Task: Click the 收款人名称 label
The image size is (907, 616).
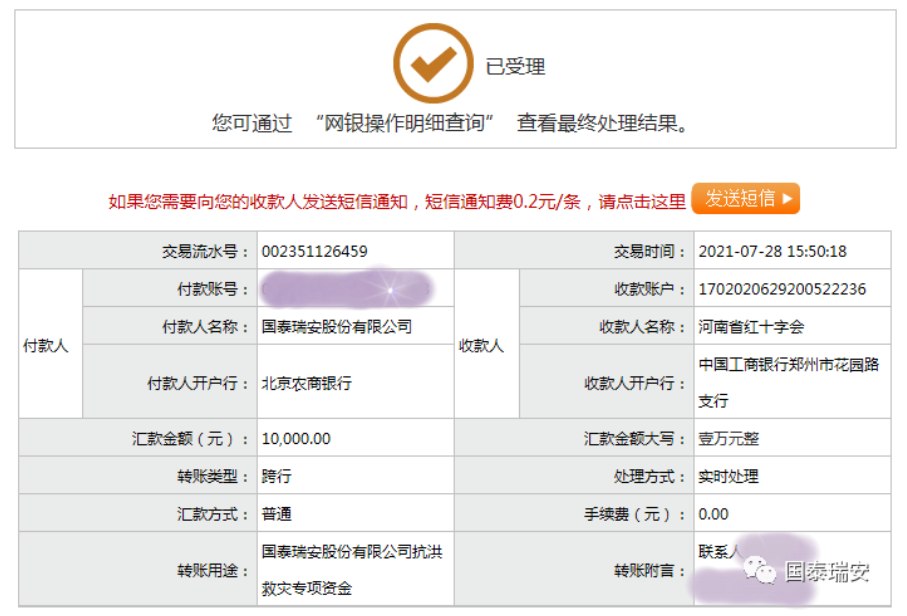Action: 642,326
